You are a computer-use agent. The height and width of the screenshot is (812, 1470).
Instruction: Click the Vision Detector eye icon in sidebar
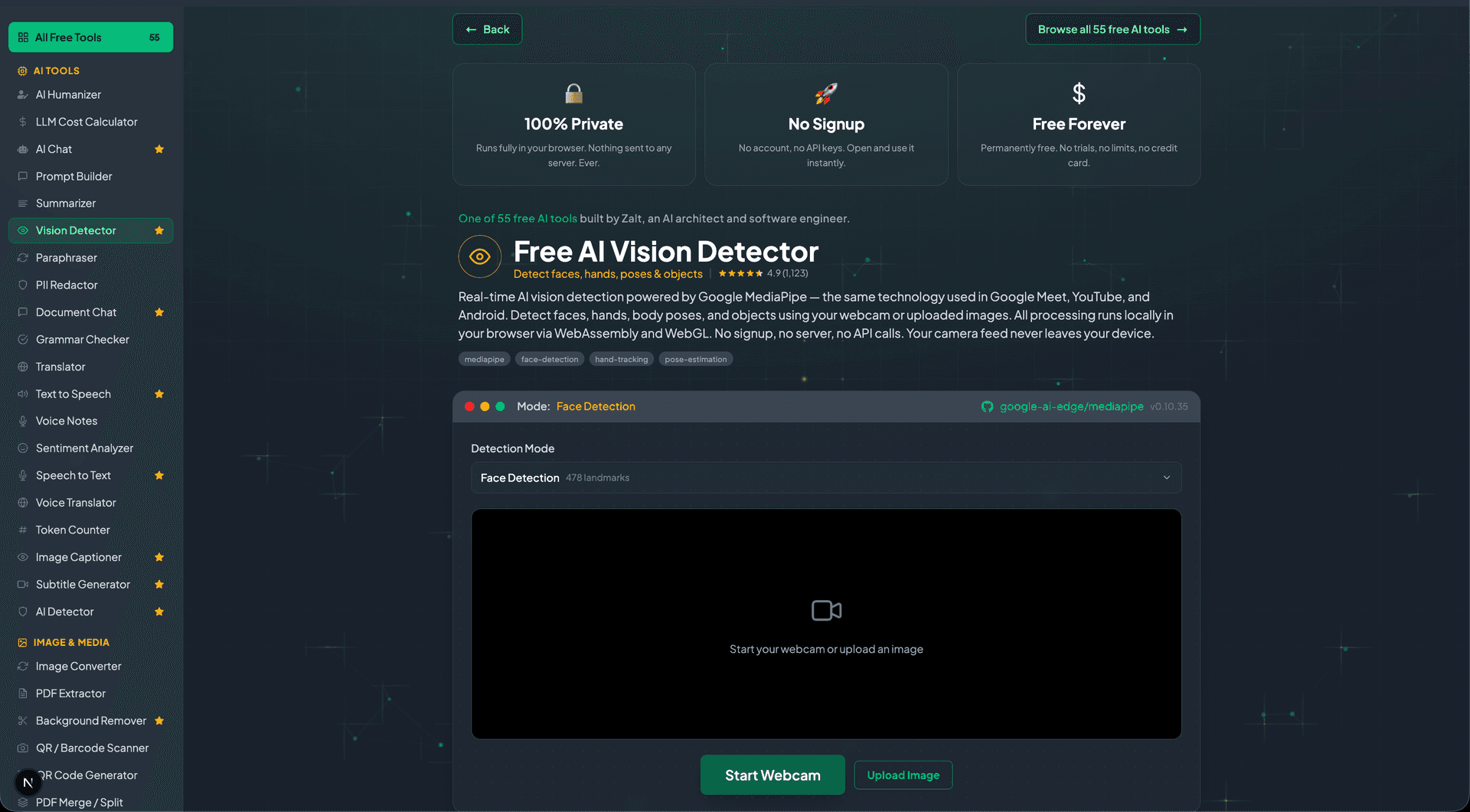(23, 230)
